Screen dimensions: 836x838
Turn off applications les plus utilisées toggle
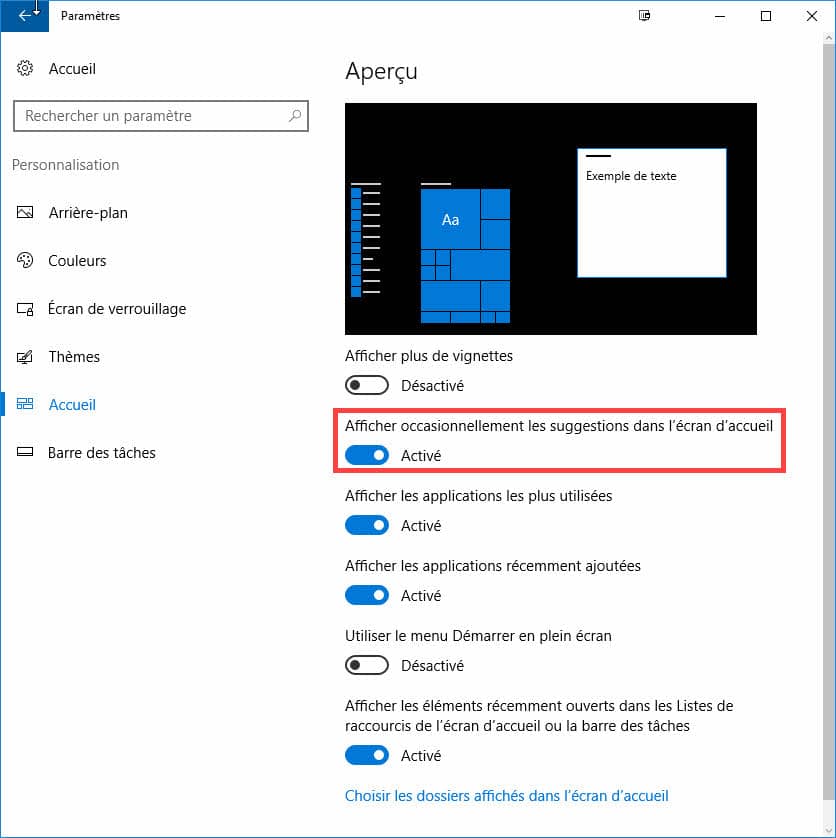click(367, 525)
